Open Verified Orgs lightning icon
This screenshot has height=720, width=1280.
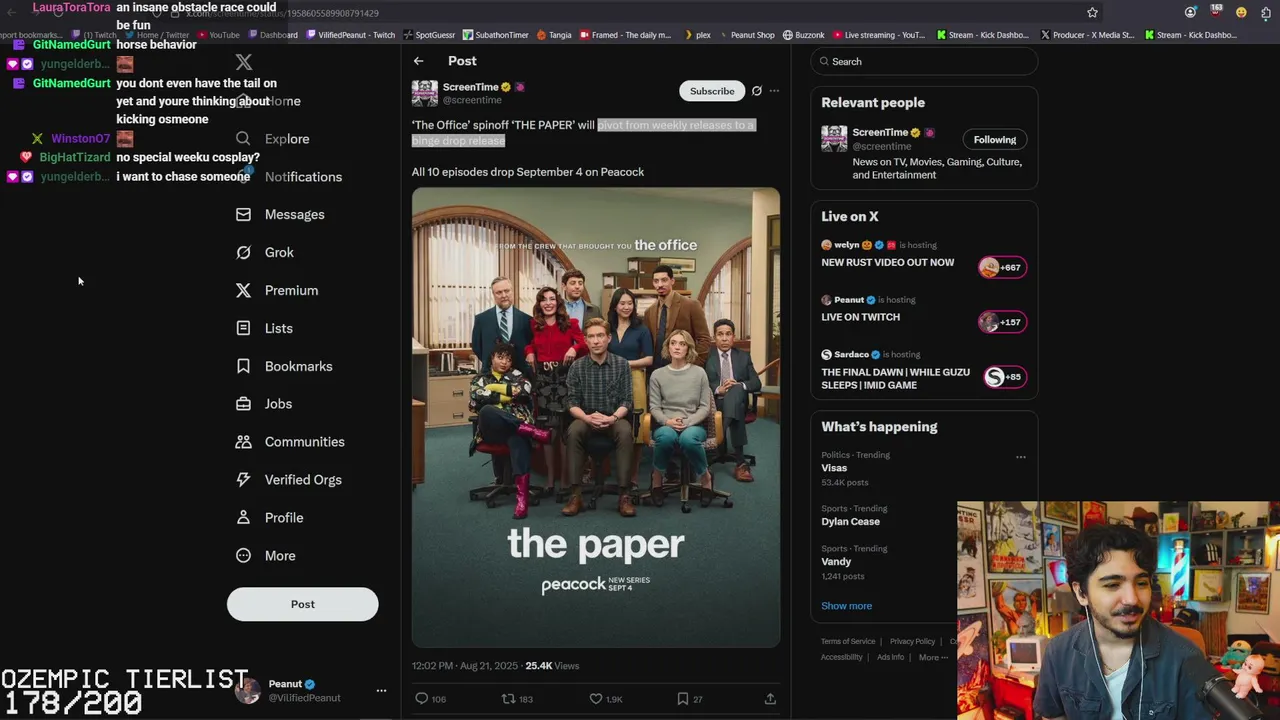[243, 480]
